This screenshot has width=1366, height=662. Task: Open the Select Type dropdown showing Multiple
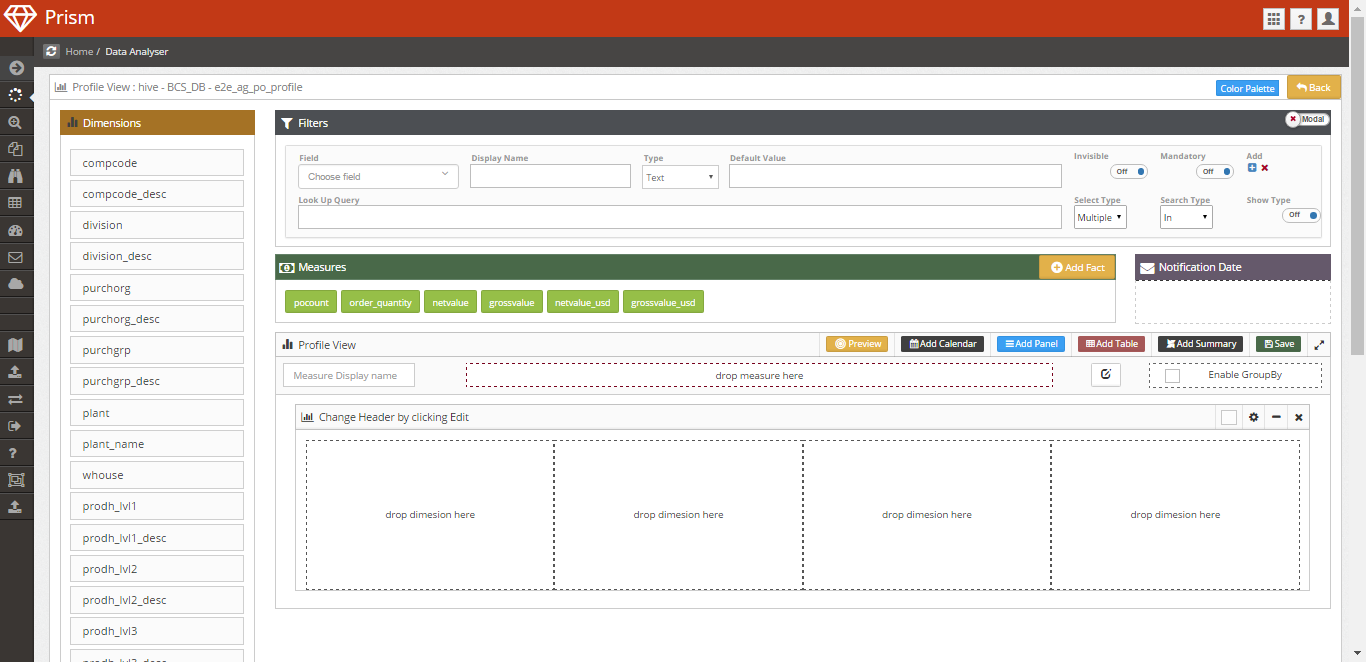[x=1100, y=217]
